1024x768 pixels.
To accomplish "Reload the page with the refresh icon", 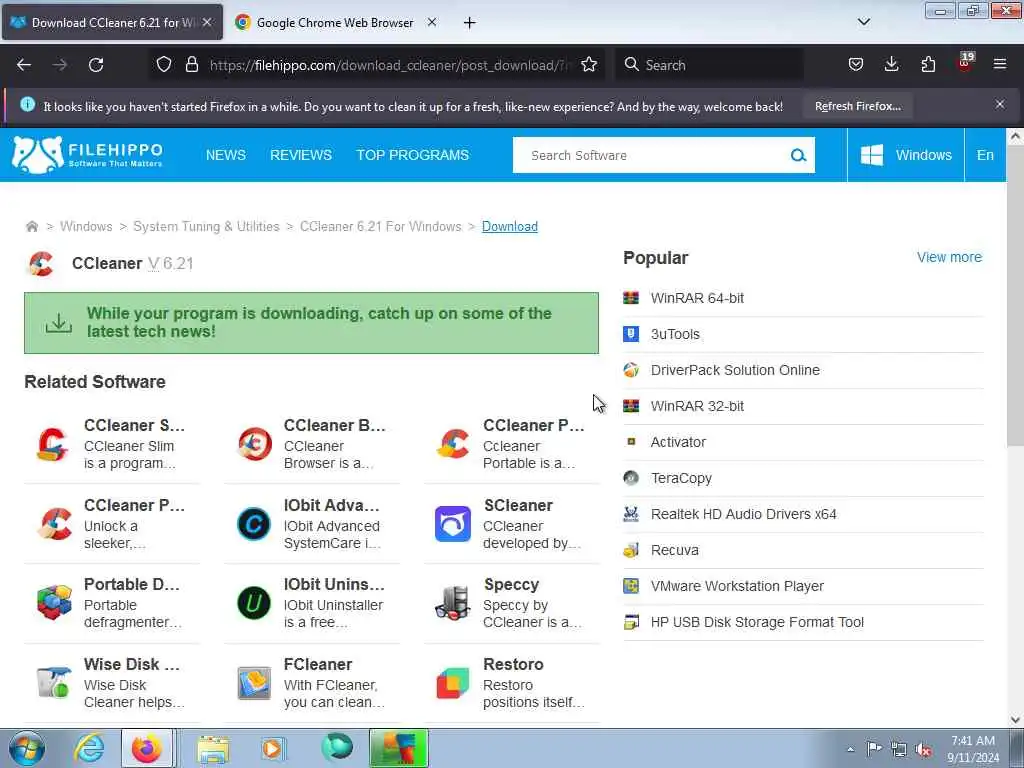I will click(x=96, y=65).
